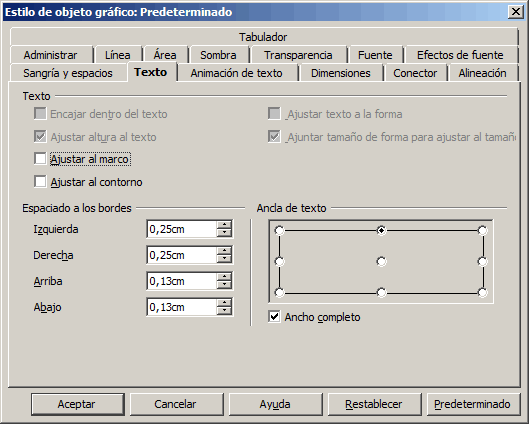
Task: Switch to the Fuente tab
Action: [x=375, y=55]
